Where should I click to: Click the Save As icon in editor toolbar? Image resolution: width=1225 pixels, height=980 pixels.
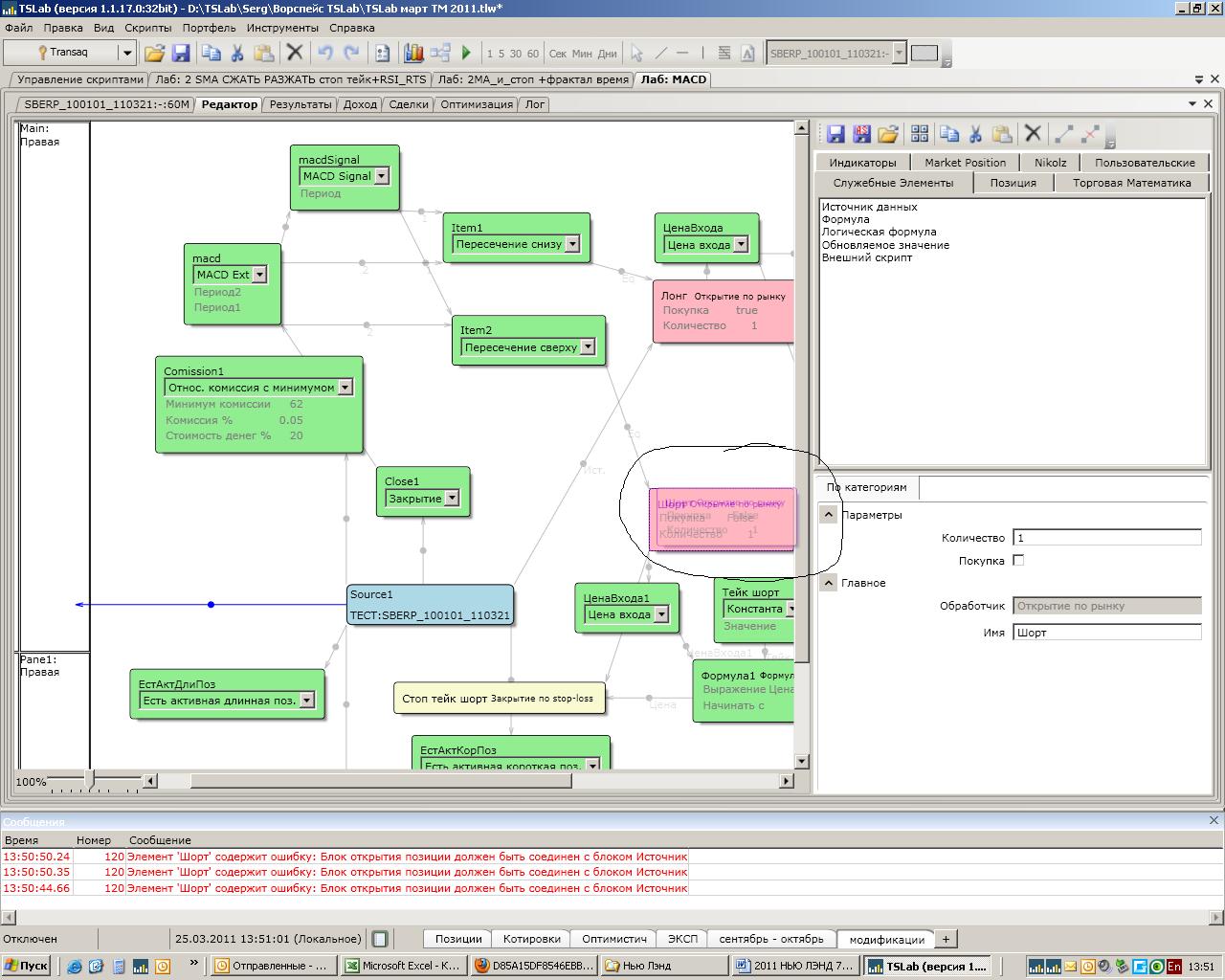point(861,134)
